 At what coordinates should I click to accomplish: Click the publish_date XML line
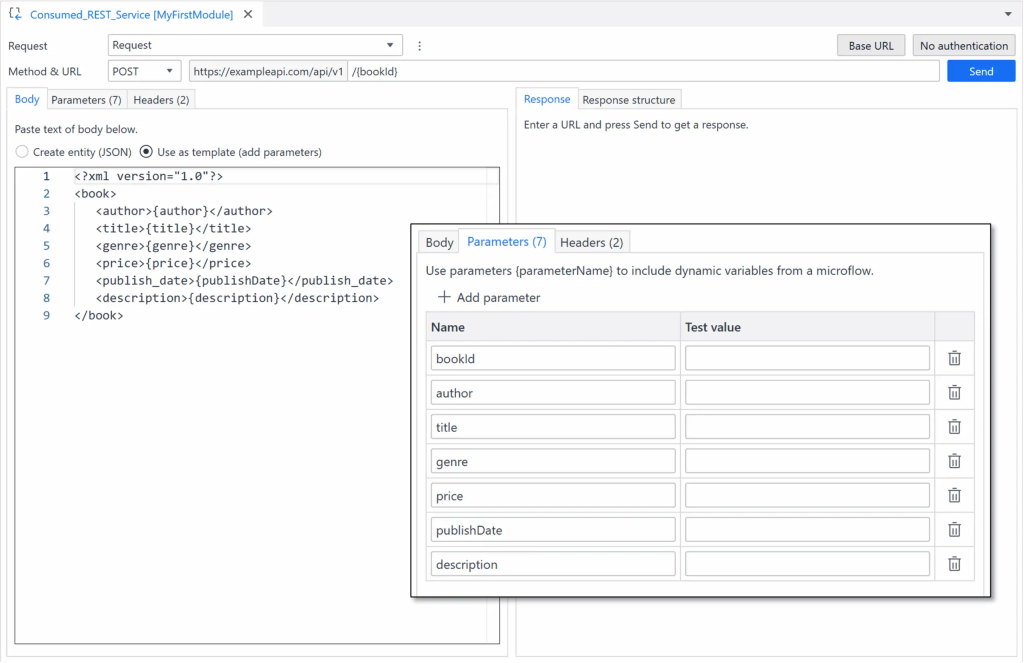tap(244, 281)
